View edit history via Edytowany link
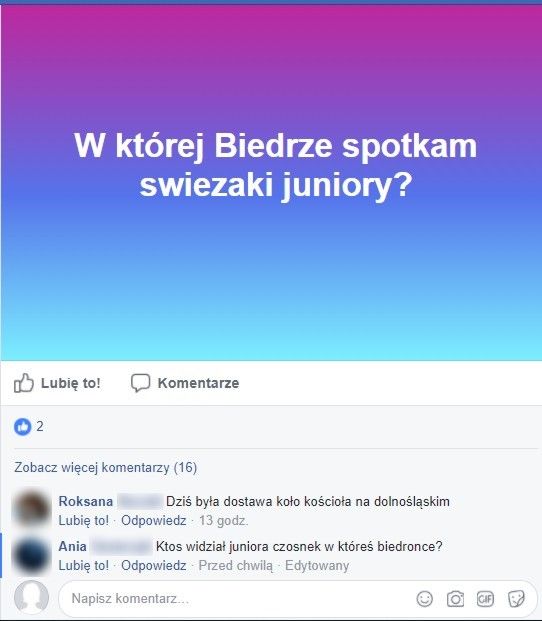 [x=317, y=566]
